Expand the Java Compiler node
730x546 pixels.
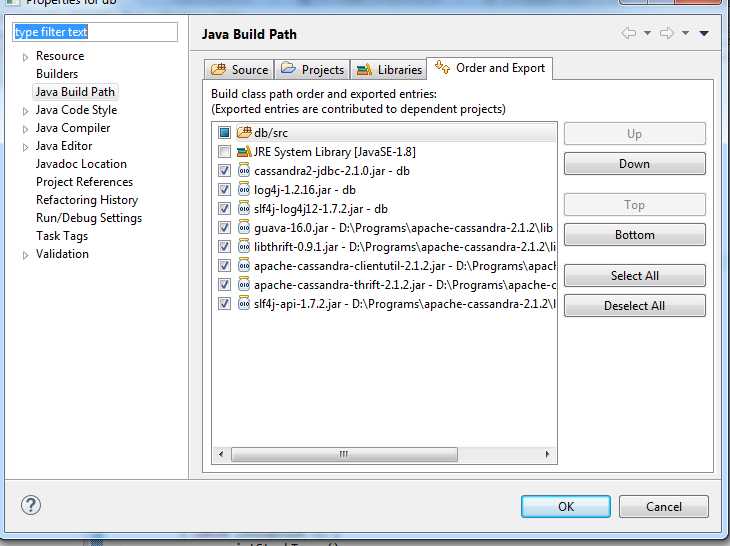pos(26,130)
